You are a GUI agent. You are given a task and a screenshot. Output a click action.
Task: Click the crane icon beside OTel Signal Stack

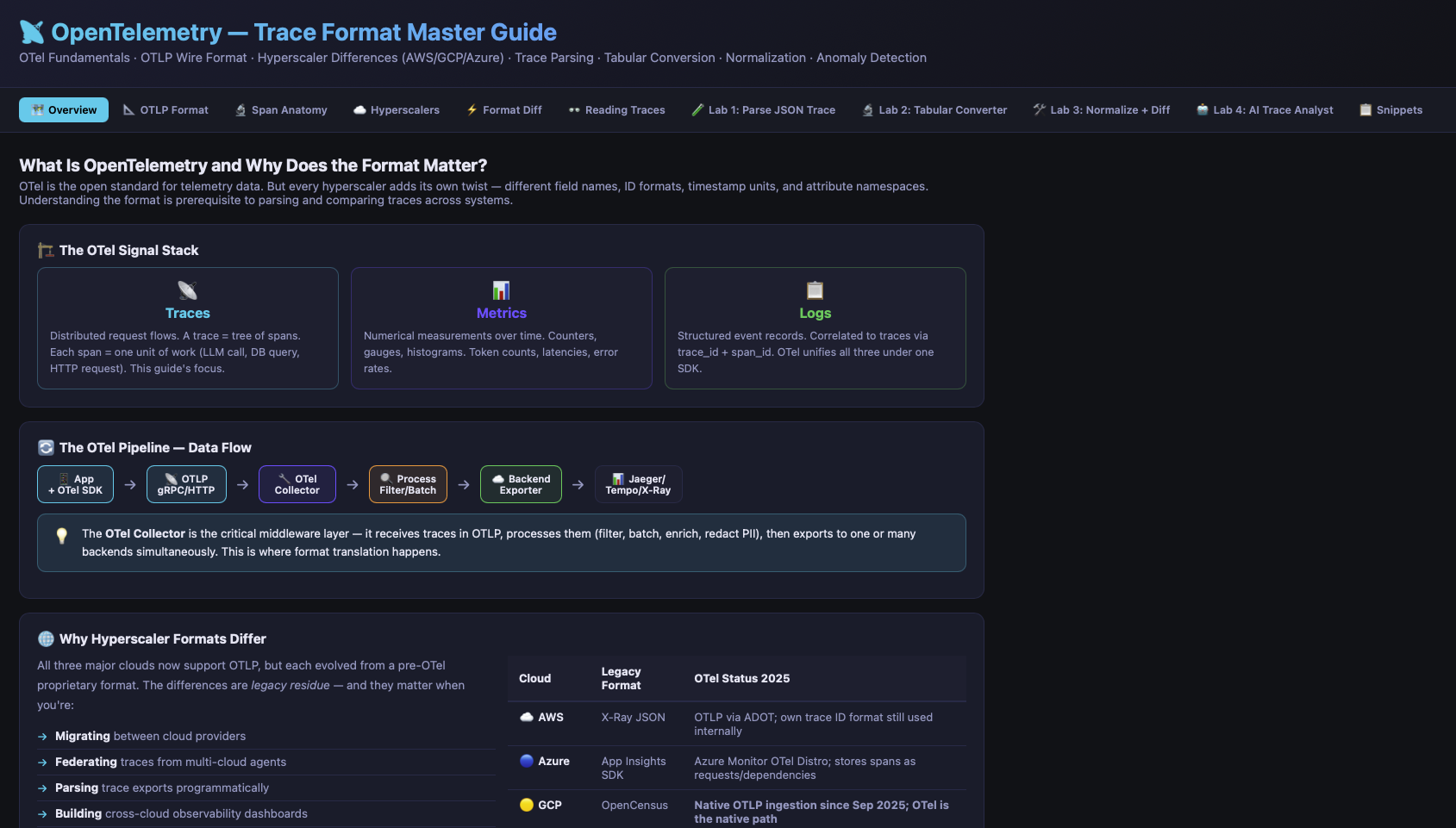pyautogui.click(x=46, y=251)
